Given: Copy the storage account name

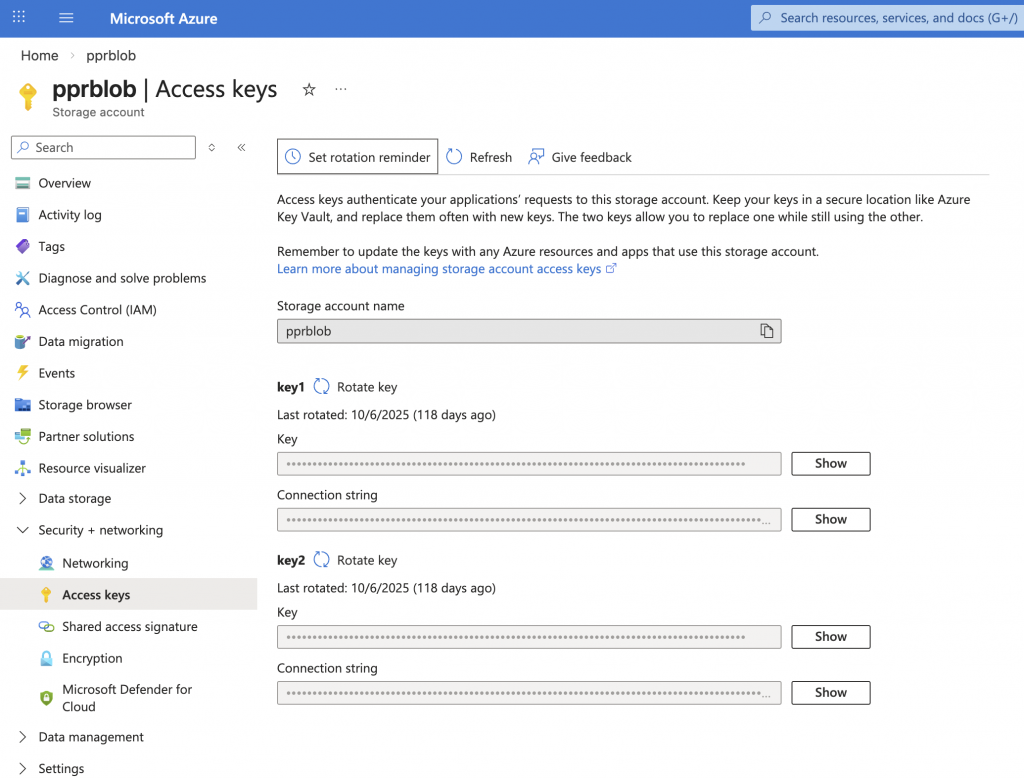Looking at the screenshot, I should tap(766, 331).
